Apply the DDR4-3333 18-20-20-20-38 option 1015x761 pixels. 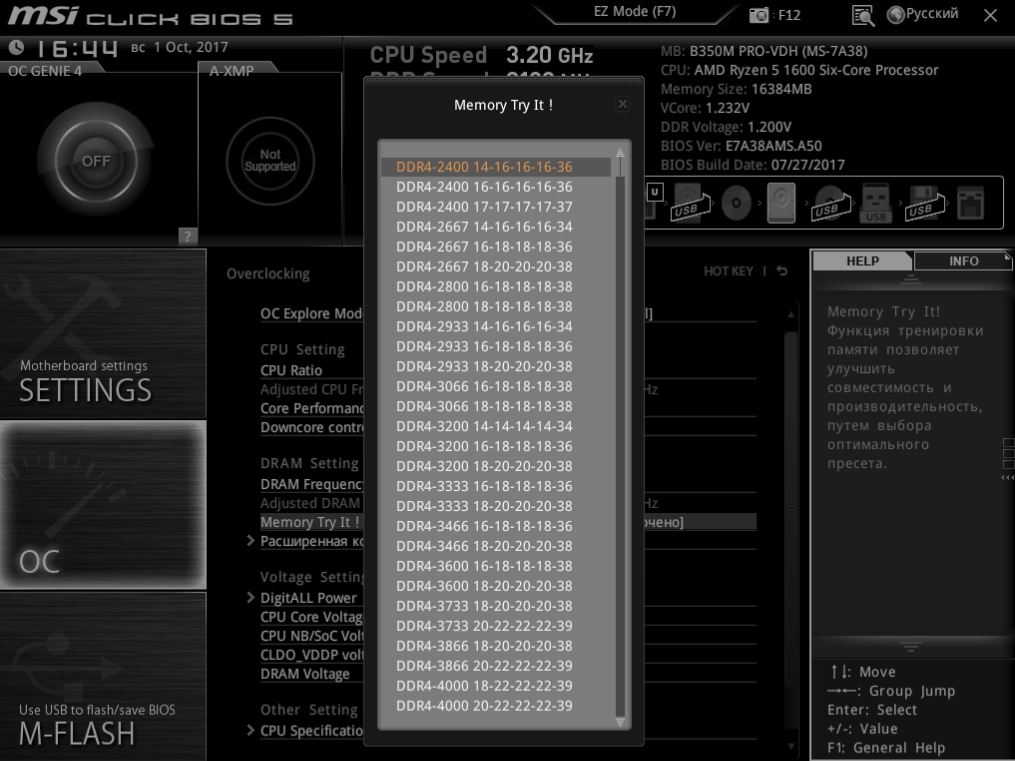(x=496, y=506)
